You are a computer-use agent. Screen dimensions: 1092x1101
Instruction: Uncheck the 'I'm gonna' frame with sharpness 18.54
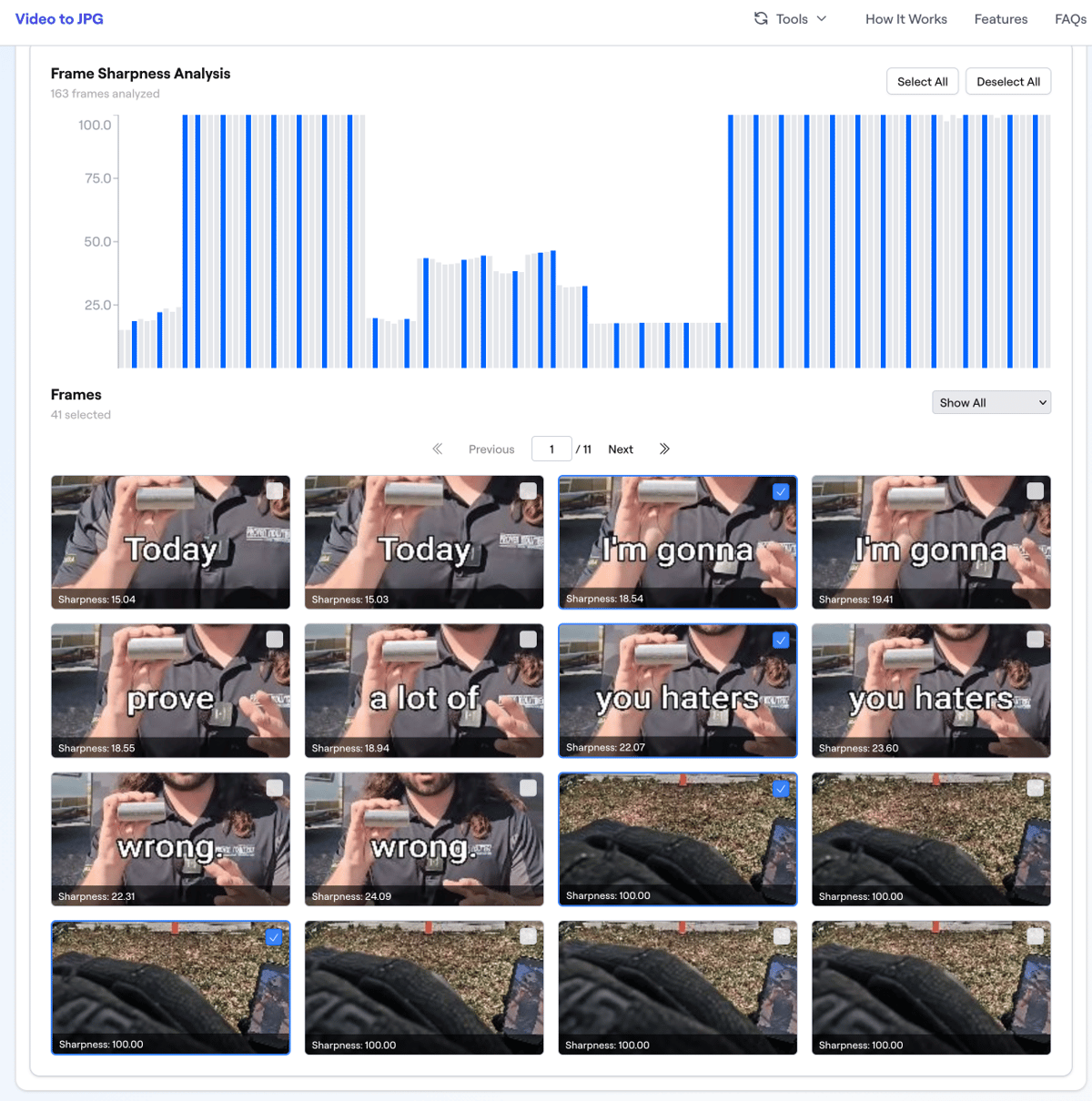click(781, 491)
